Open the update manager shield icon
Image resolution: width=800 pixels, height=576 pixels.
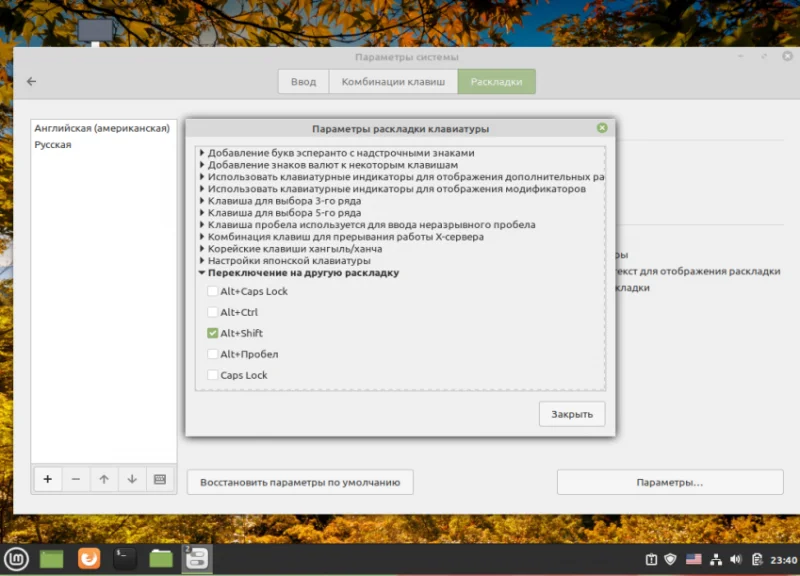pos(670,560)
